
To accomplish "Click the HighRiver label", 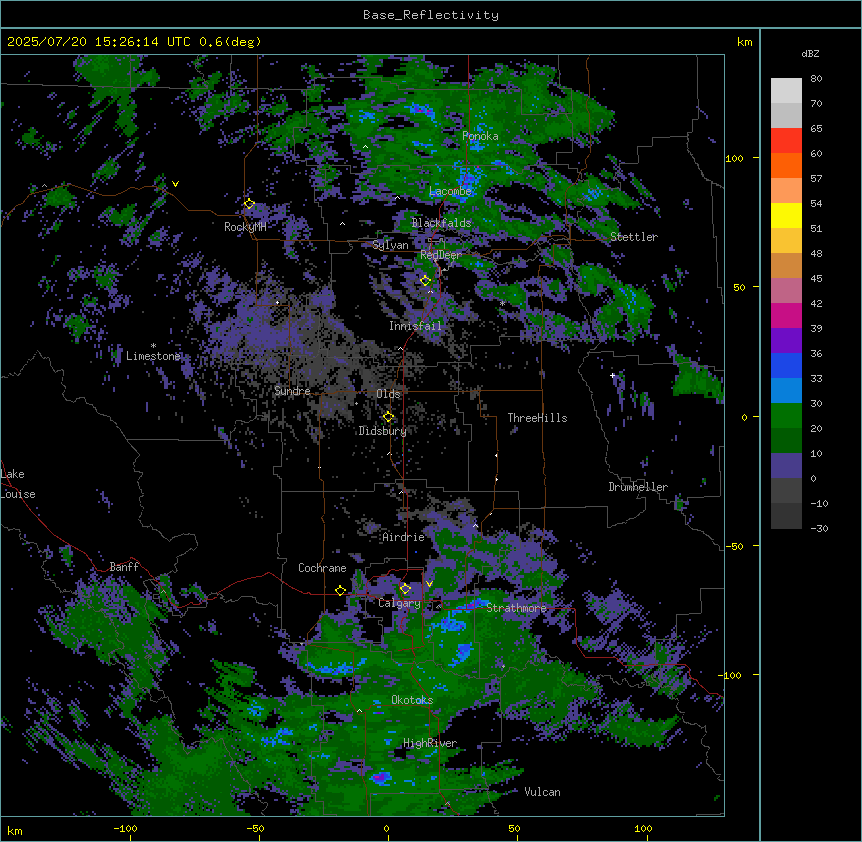I will [430, 743].
